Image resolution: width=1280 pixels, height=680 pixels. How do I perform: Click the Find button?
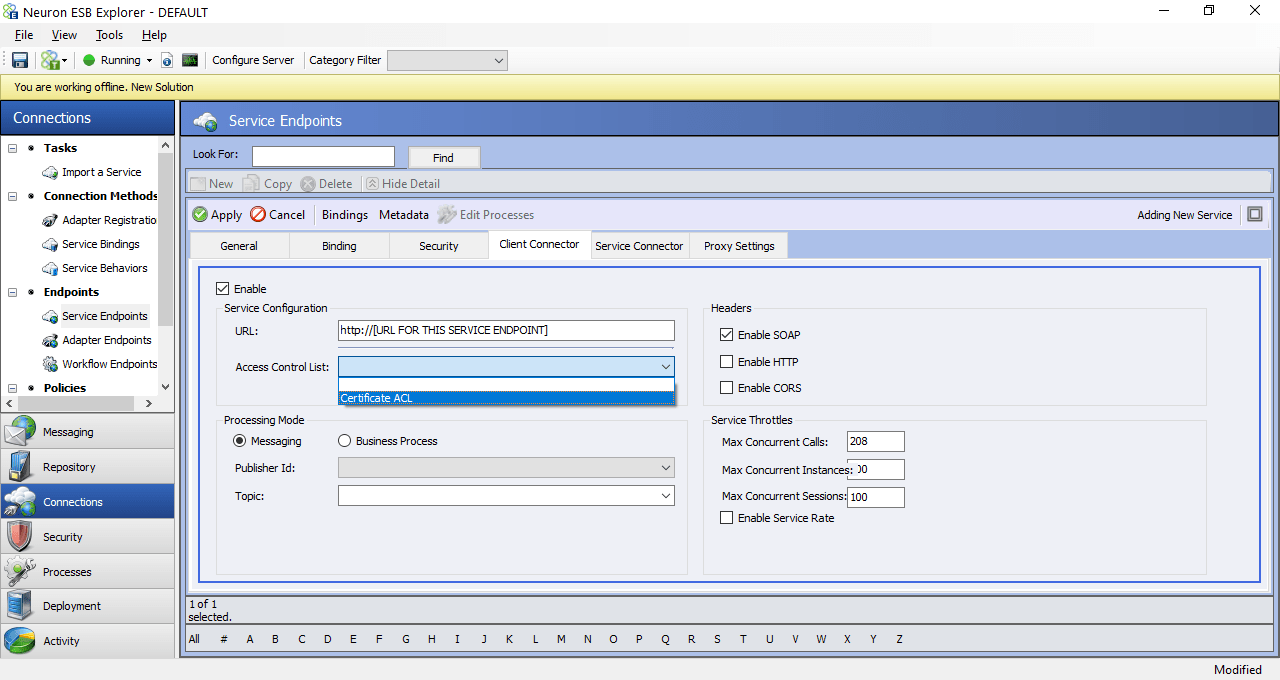click(x=444, y=158)
